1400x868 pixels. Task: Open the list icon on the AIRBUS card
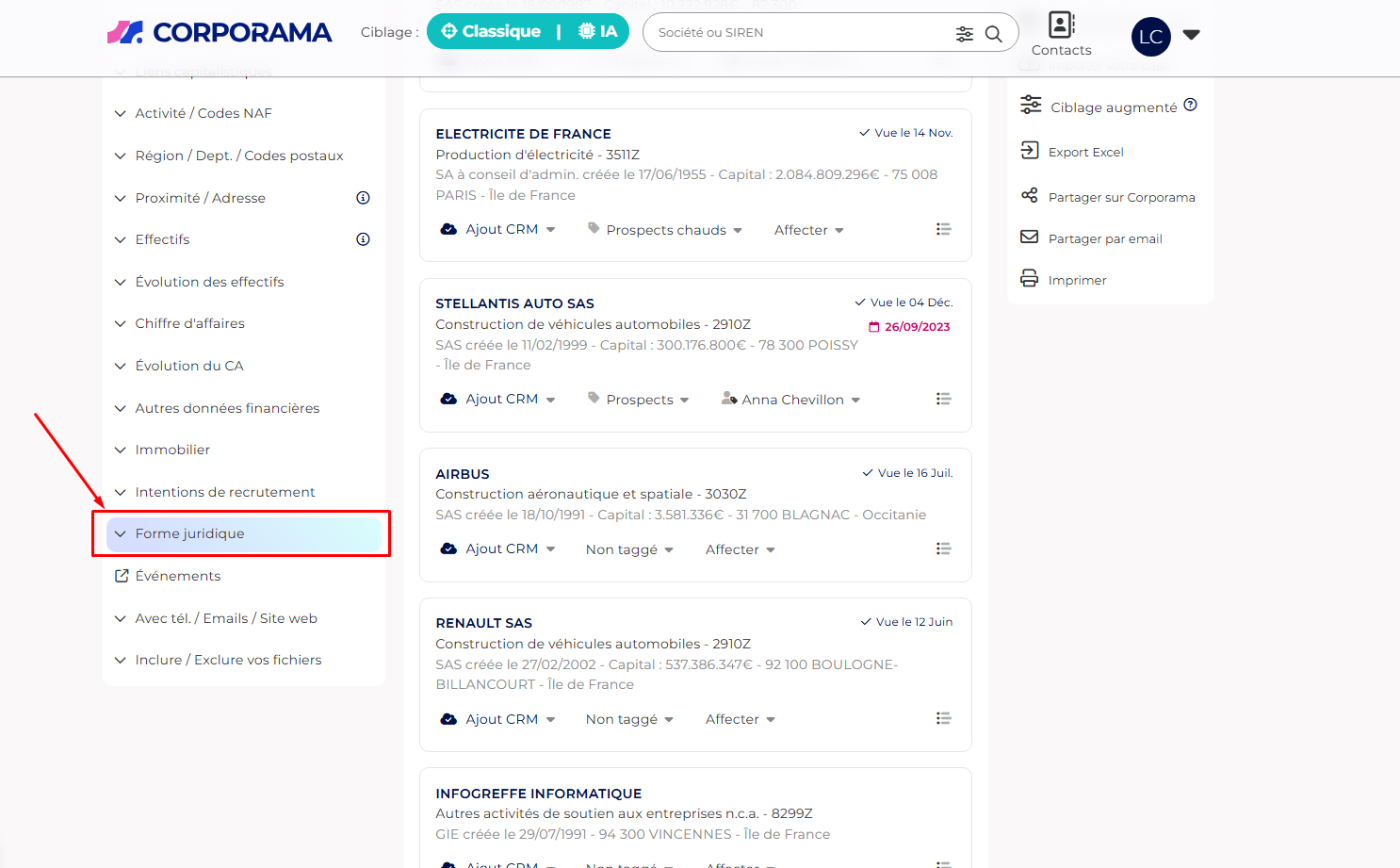[943, 549]
